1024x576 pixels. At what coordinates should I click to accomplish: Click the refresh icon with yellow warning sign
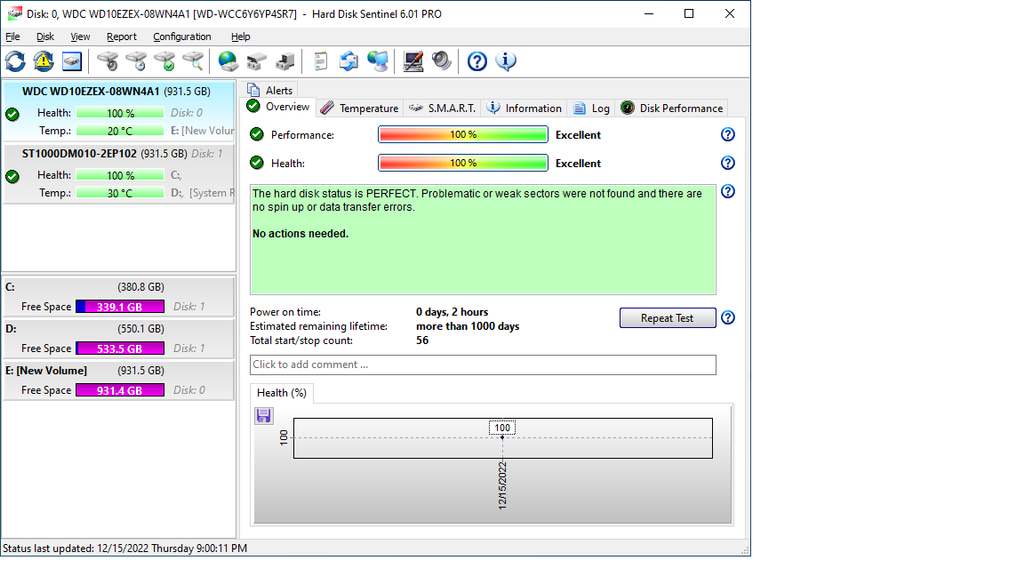click(44, 61)
